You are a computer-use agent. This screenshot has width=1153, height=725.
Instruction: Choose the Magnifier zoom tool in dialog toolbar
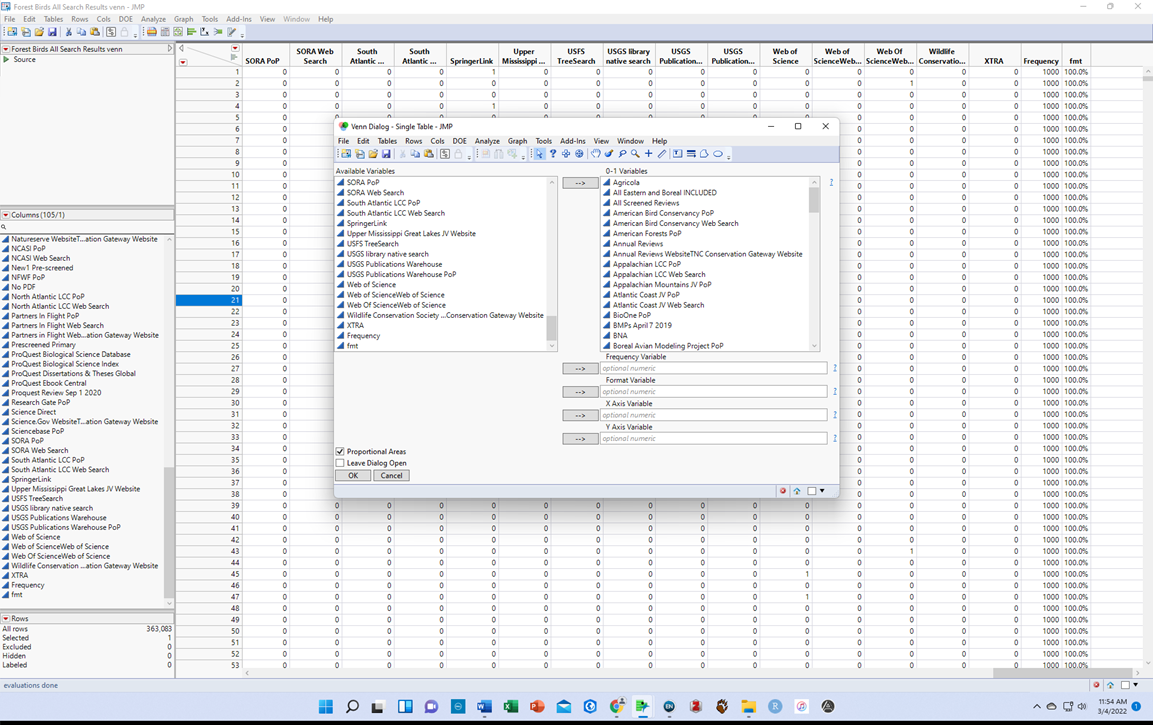click(635, 154)
